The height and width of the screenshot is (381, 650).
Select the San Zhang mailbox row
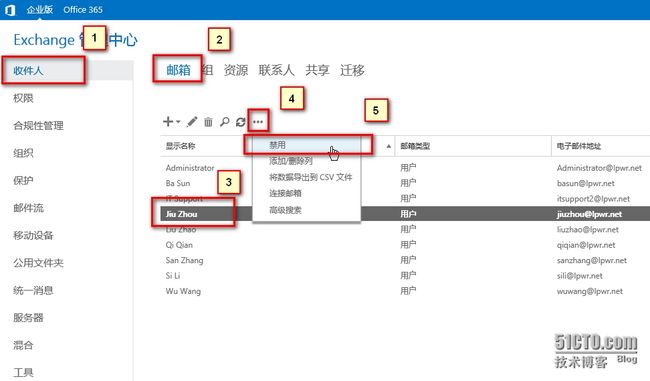[x=405, y=260]
